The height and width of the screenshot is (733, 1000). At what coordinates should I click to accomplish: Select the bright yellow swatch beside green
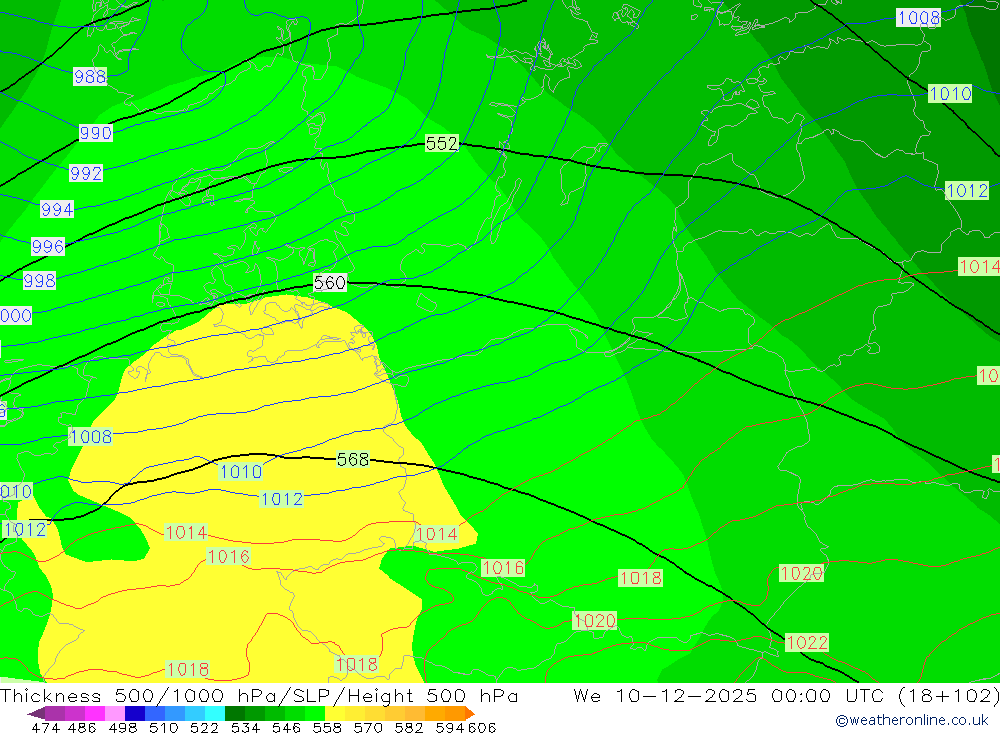point(335,713)
